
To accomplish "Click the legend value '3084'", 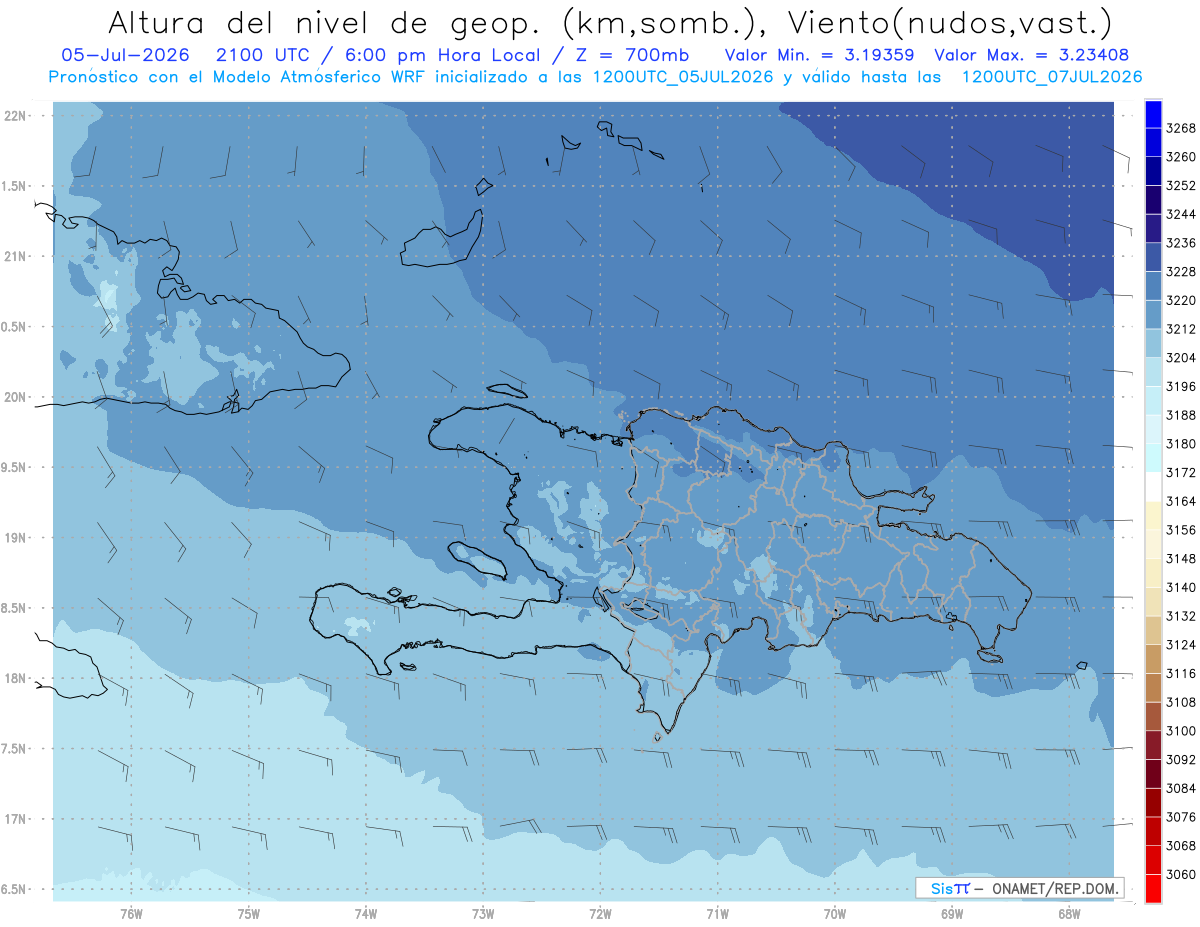I will coord(1181,788).
